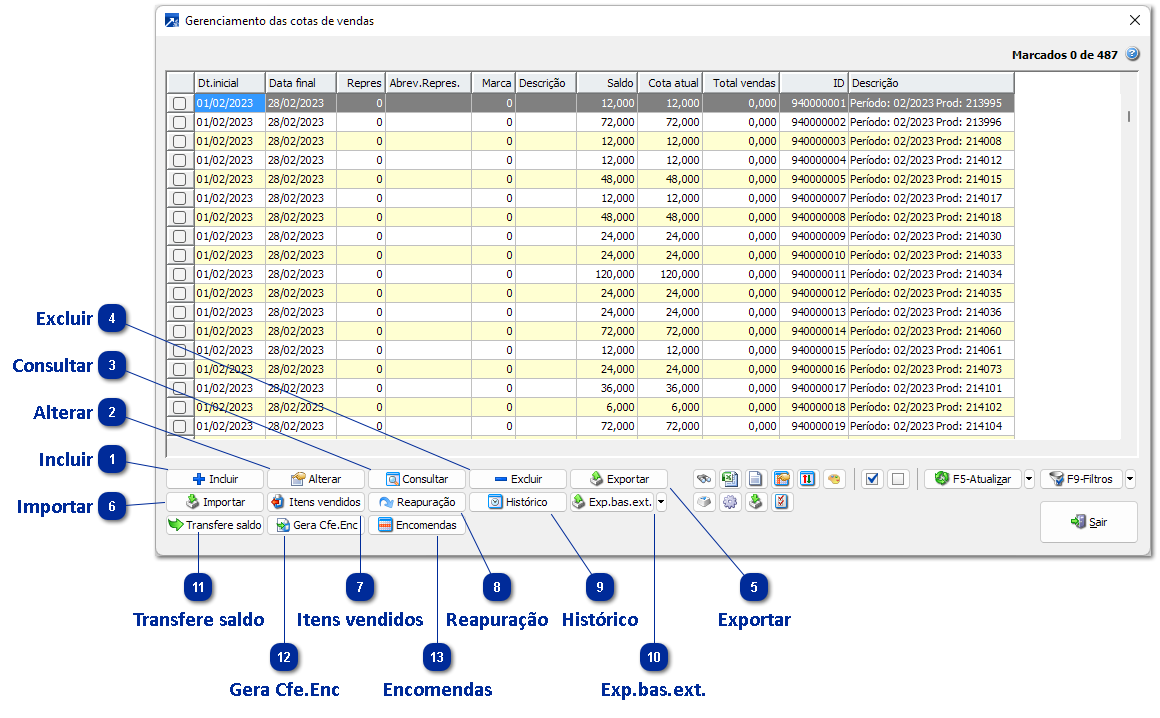Open the gear settings icon

coord(731,502)
